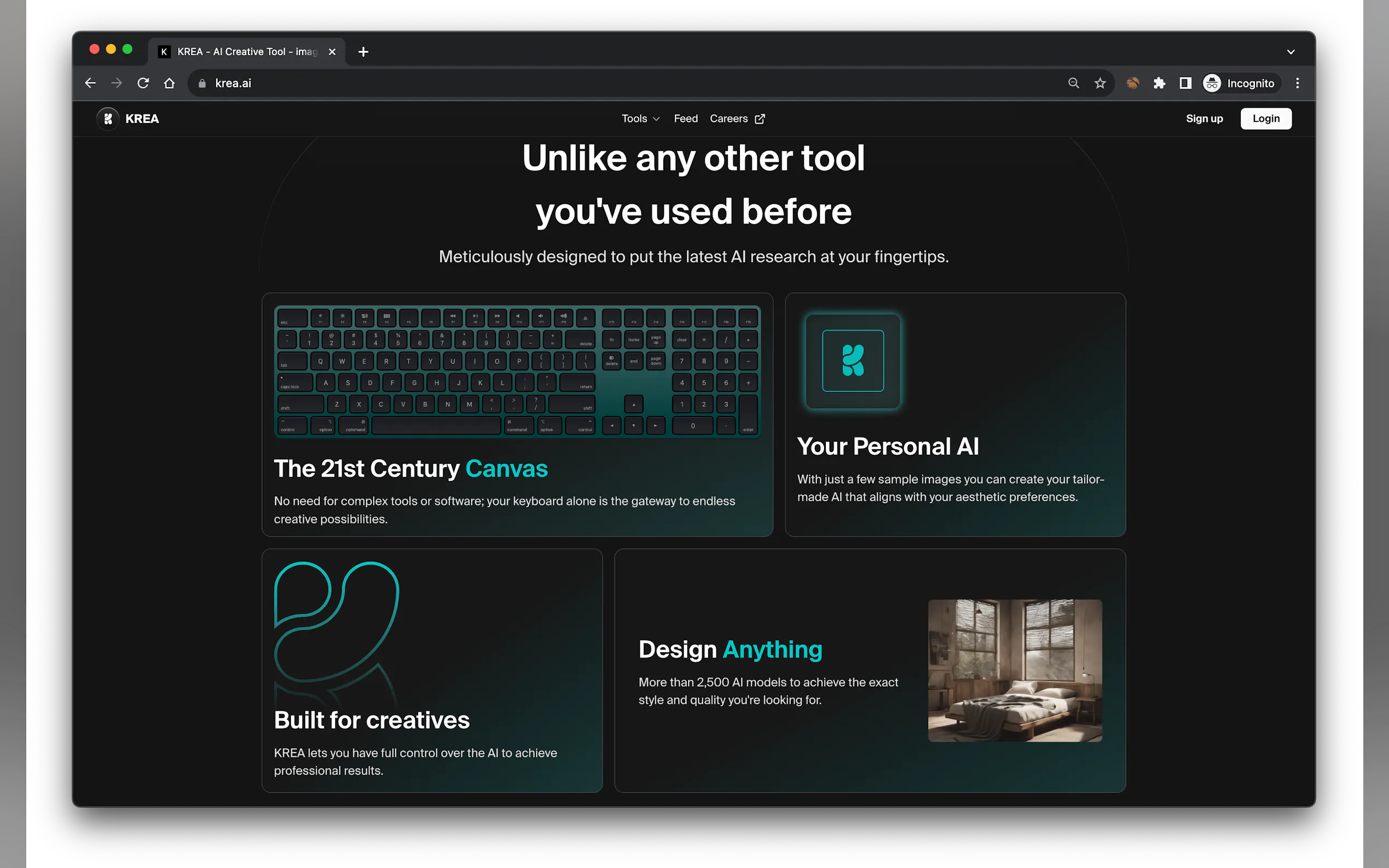This screenshot has height=868, width=1389.
Task: Open the brown extension icon in toolbar
Action: 1133,83
